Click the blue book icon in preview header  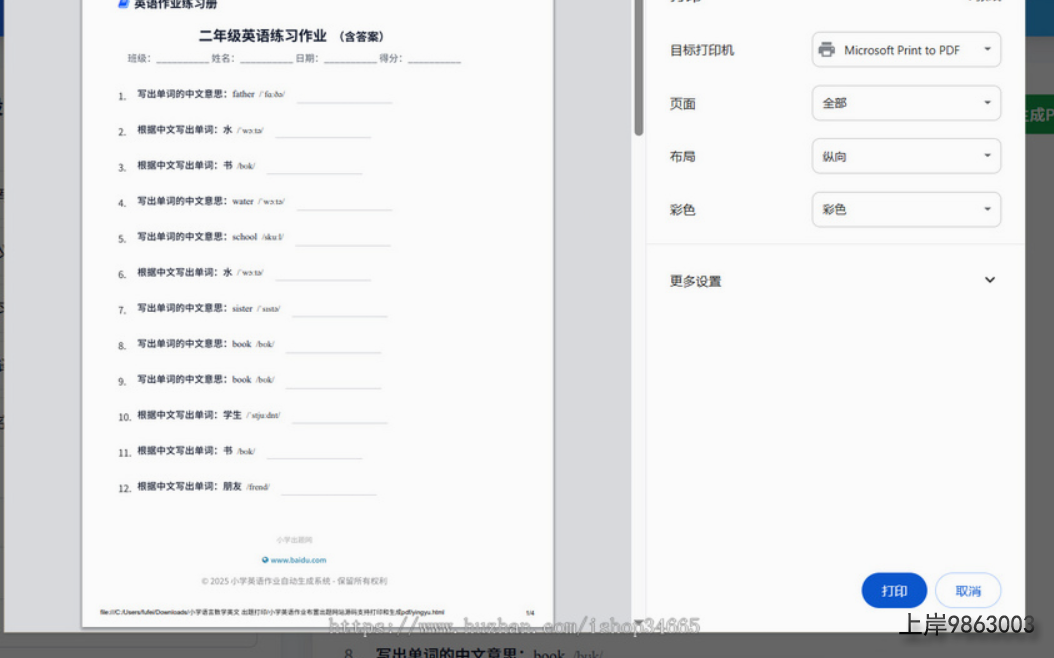123,4
